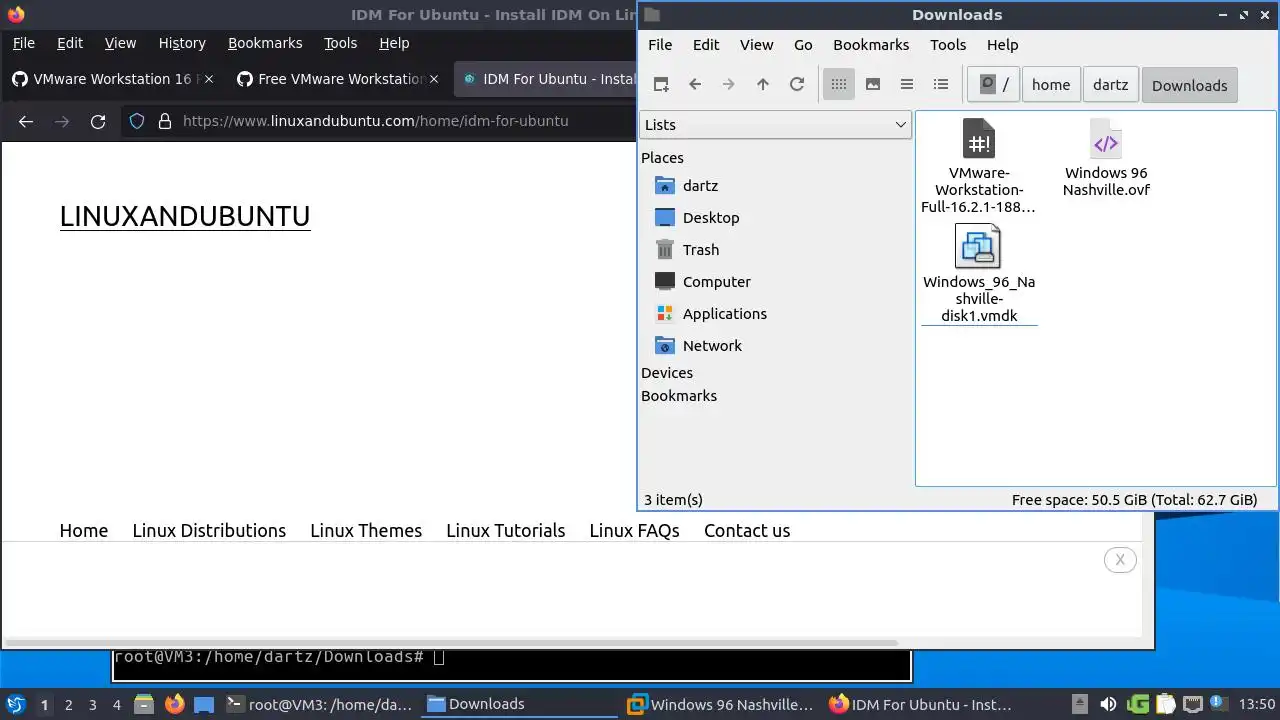Viewport: 1280px width, 720px height.
Task: Expand the Bookmarks section in sidebar
Action: (679, 396)
